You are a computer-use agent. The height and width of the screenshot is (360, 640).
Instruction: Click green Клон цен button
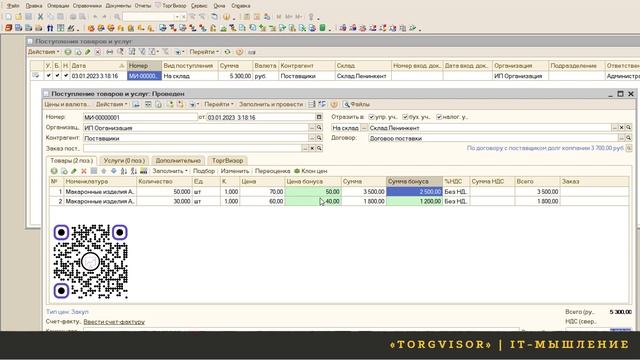point(311,171)
